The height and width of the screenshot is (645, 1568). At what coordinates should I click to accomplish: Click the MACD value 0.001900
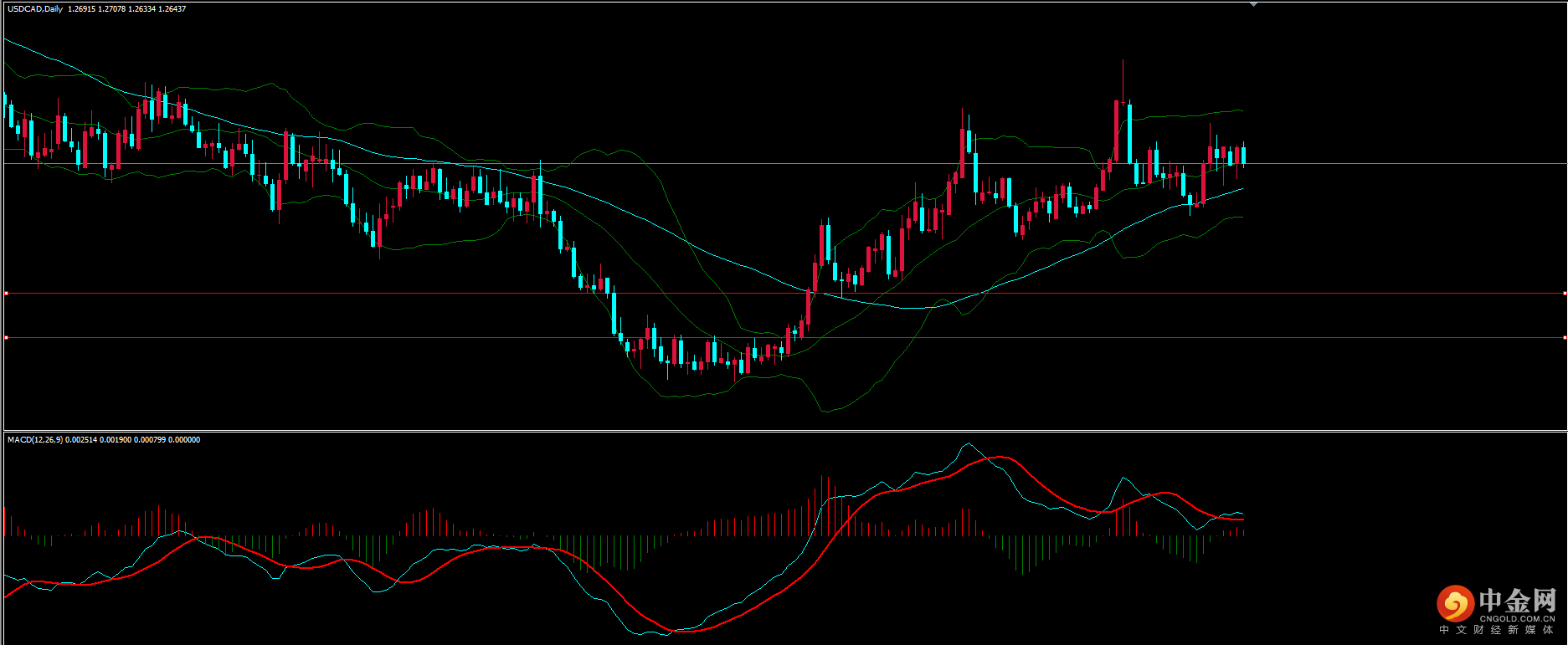(116, 440)
